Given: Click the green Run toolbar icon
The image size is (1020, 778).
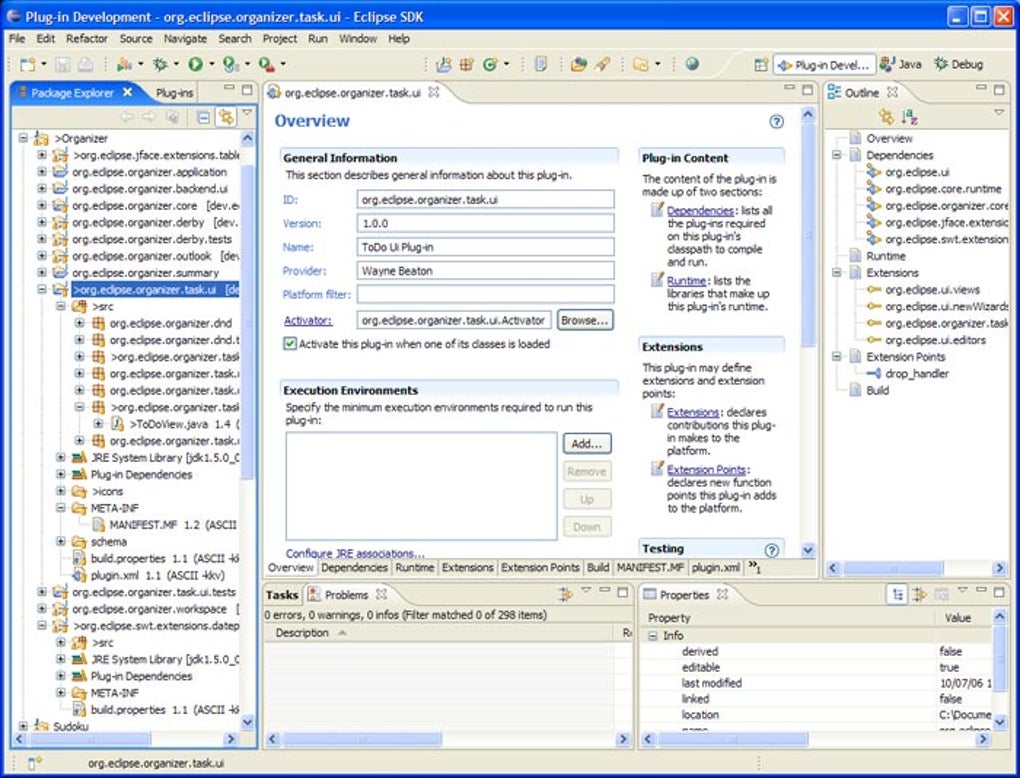Looking at the screenshot, I should 195,64.
